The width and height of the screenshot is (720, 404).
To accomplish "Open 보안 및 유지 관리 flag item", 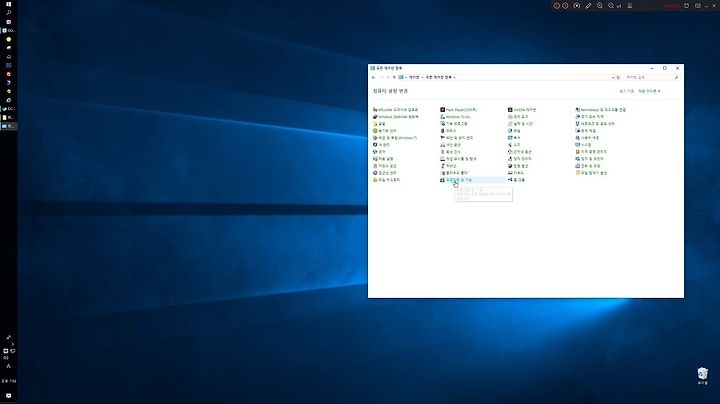I will 456,138.
